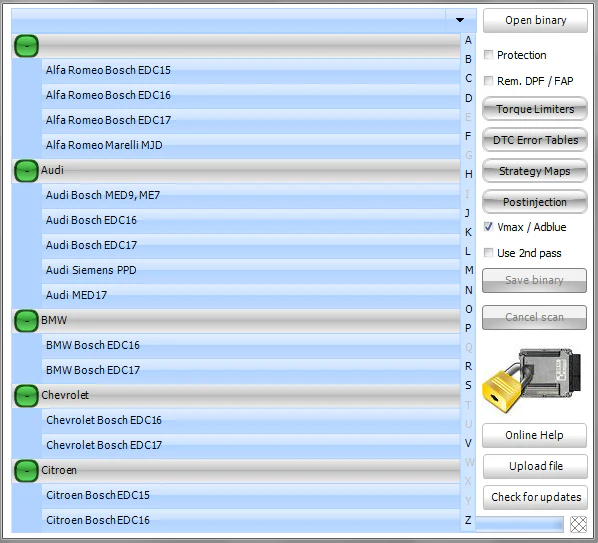The image size is (598, 543).
Task: Jump to letter Z in index
Action: pyautogui.click(x=468, y=520)
